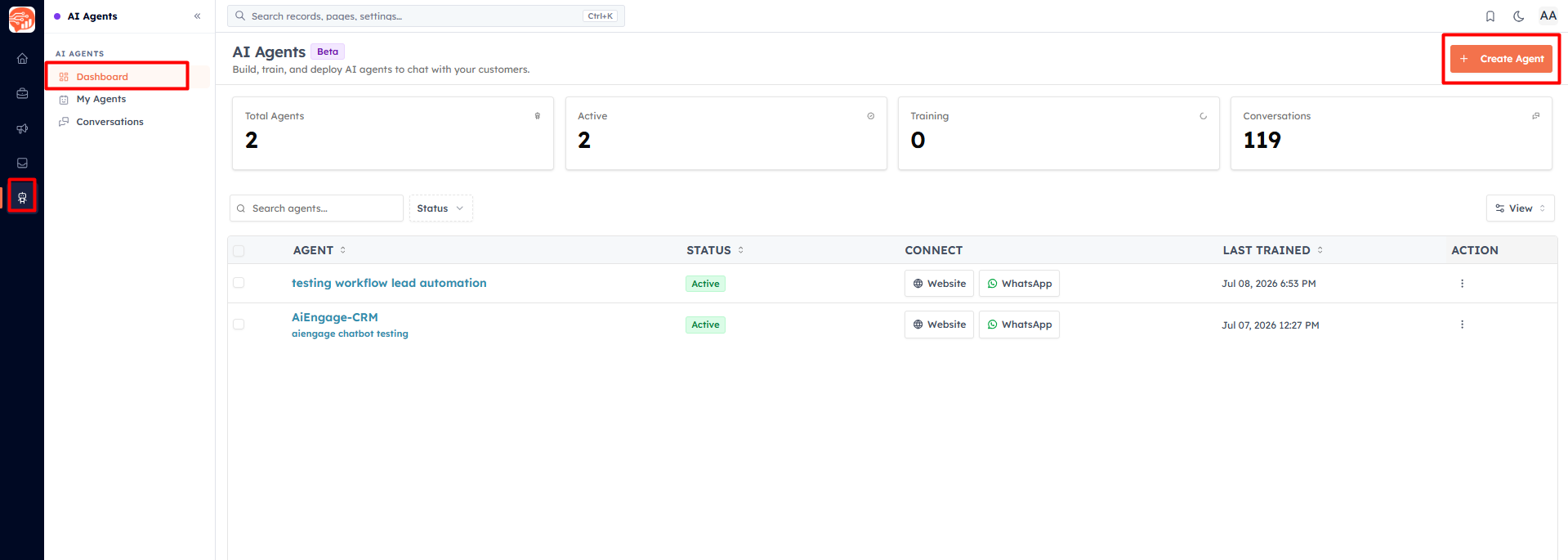Click the bookmark icon in header
Image resolution: width=1568 pixels, height=560 pixels.
pos(1490,16)
